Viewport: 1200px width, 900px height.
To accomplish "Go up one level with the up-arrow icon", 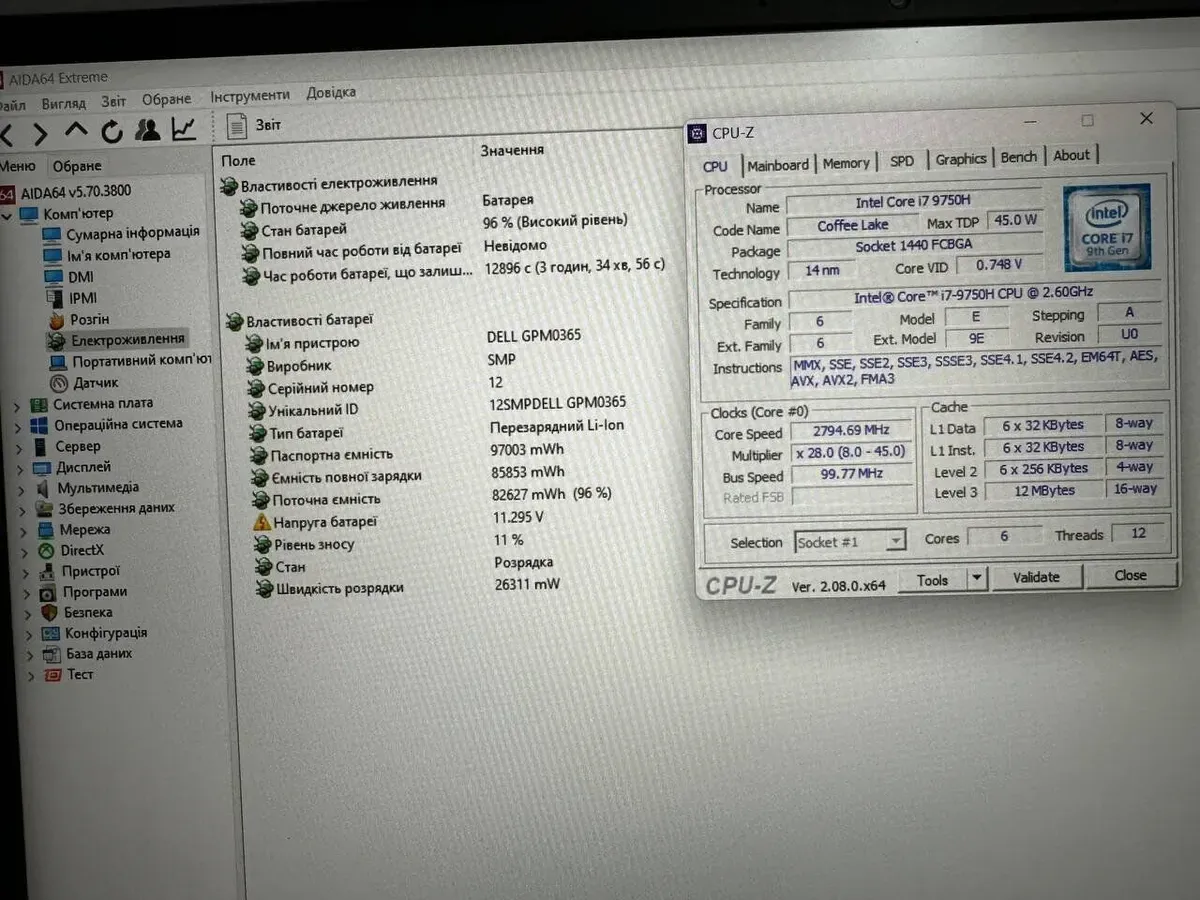I will pyautogui.click(x=76, y=131).
